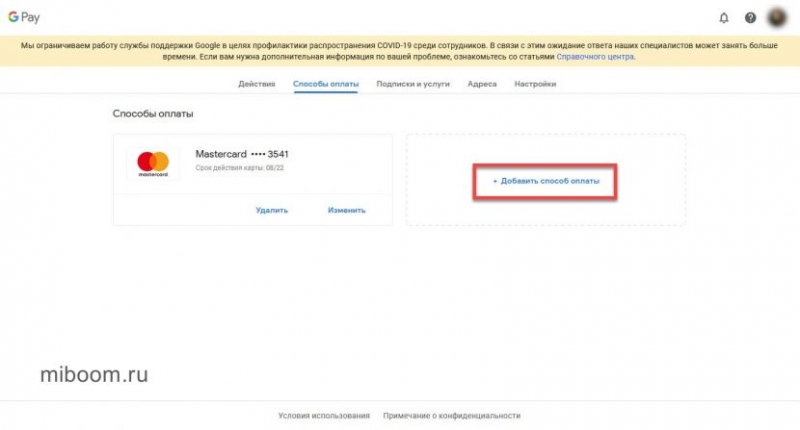
Task: Open the Подписки и услуги tab
Action: pyautogui.click(x=413, y=84)
